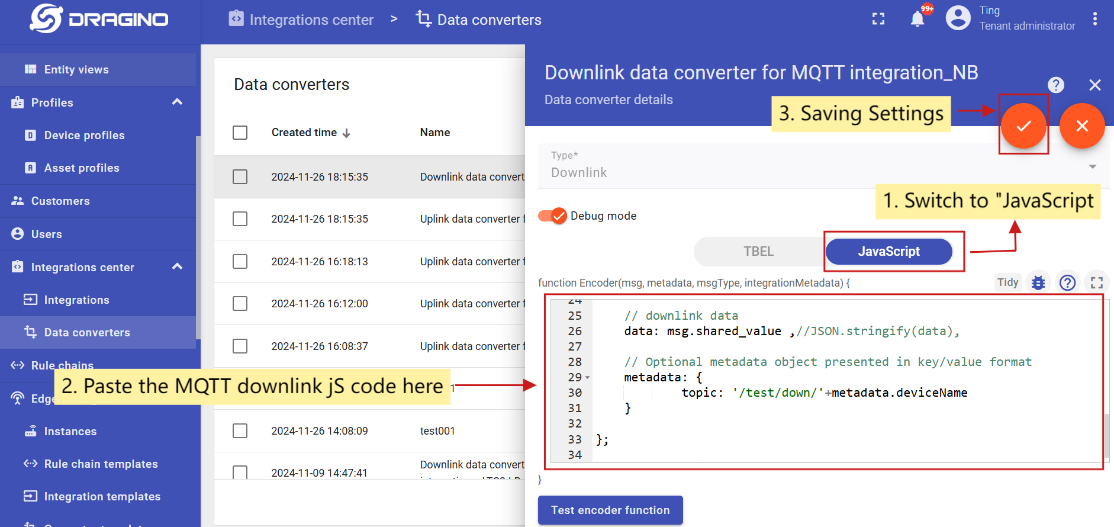The width and height of the screenshot is (1114, 527).
Task: Open Rule chains in sidebar
Action: (98, 365)
